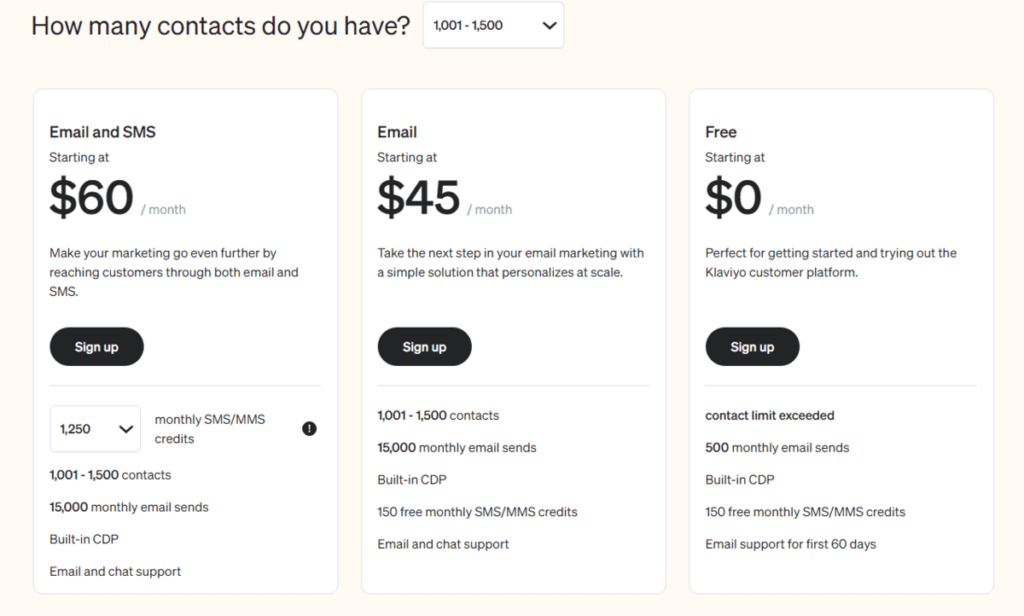This screenshot has height=616, width=1024.
Task: Click the Email and SMS plan title
Action: (x=103, y=132)
